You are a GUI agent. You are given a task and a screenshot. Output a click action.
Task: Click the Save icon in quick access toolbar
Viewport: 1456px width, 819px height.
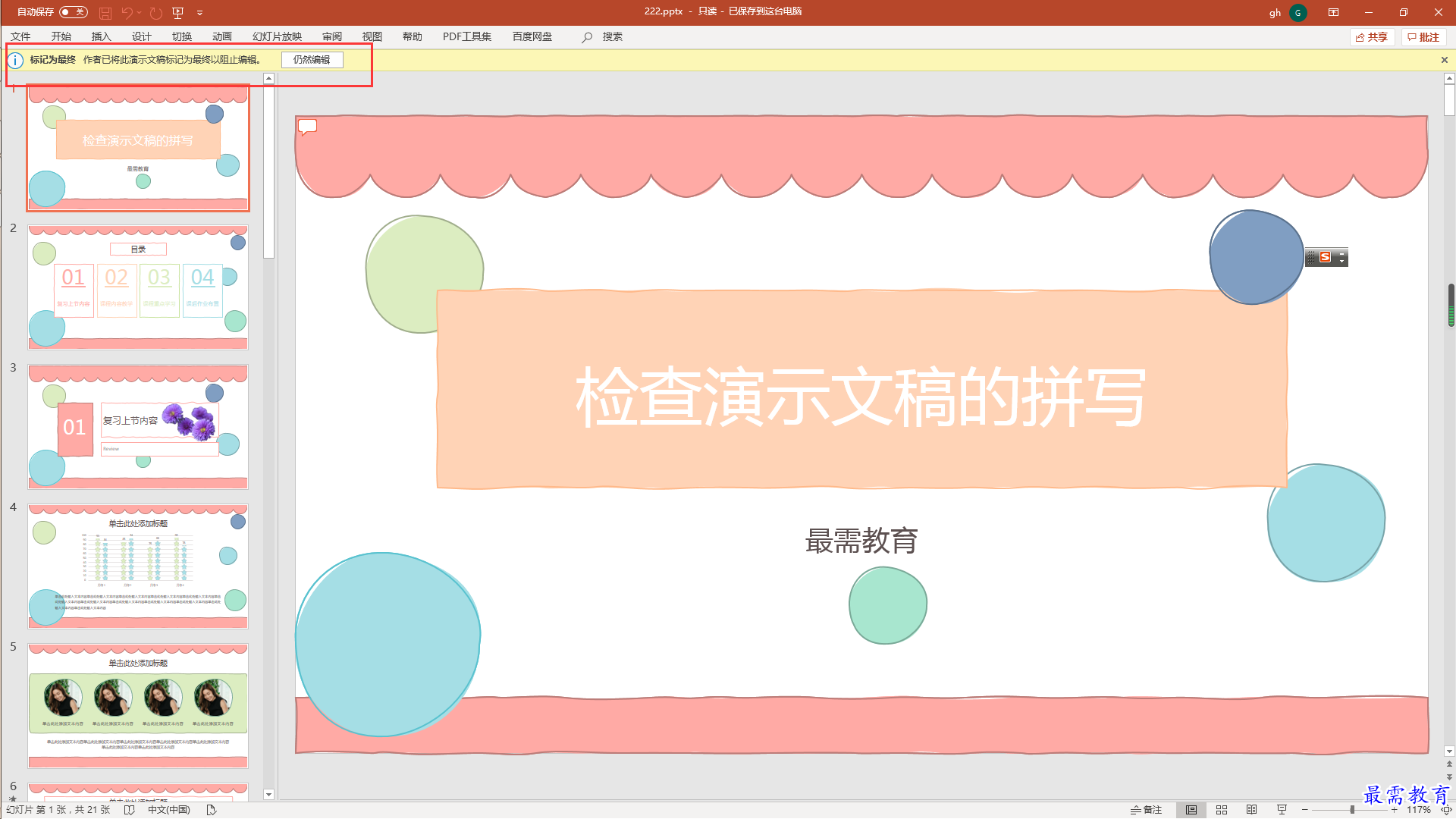105,13
